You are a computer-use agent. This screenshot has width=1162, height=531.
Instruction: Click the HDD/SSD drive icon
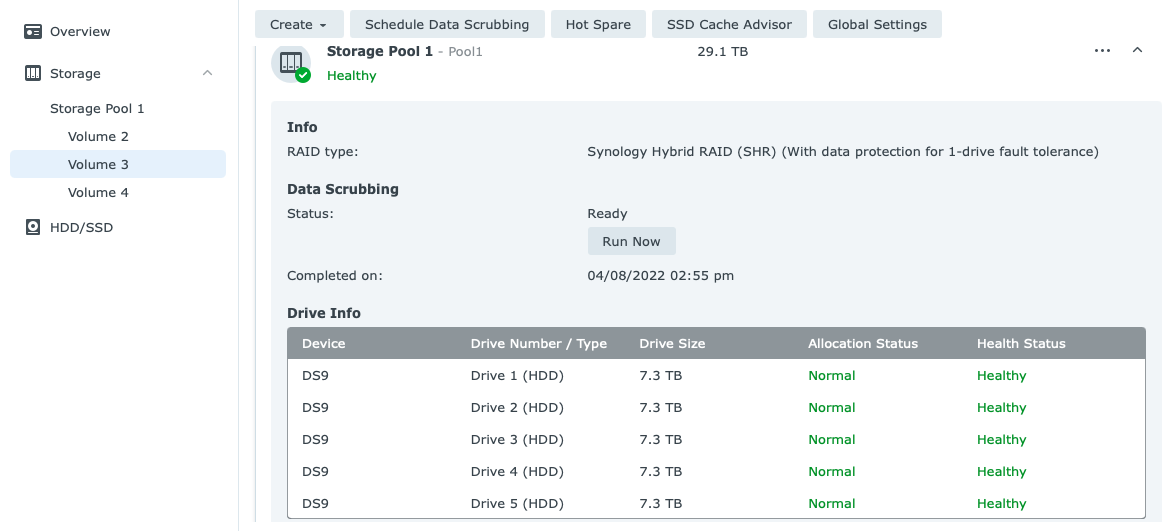point(33,228)
